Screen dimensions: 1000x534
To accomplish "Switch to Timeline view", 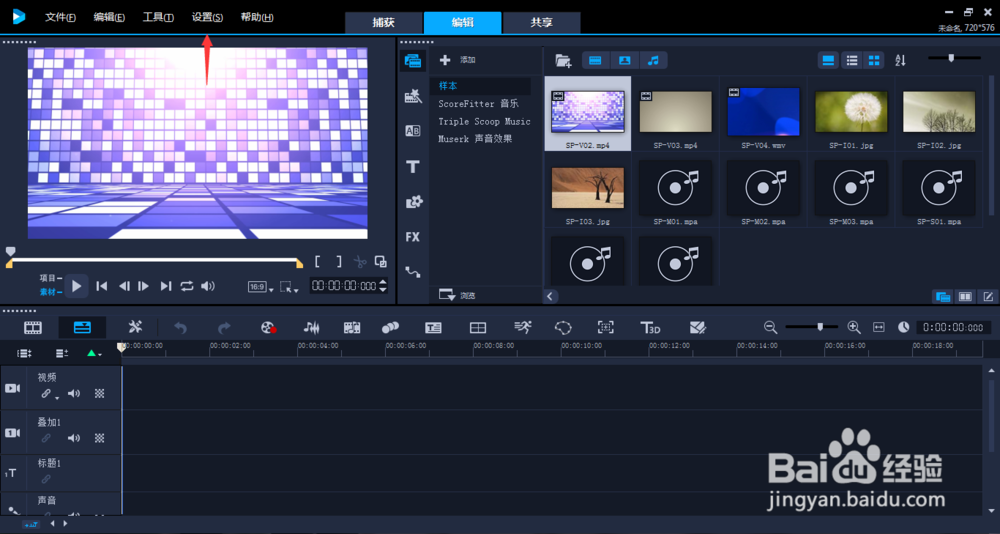I will (x=82, y=328).
